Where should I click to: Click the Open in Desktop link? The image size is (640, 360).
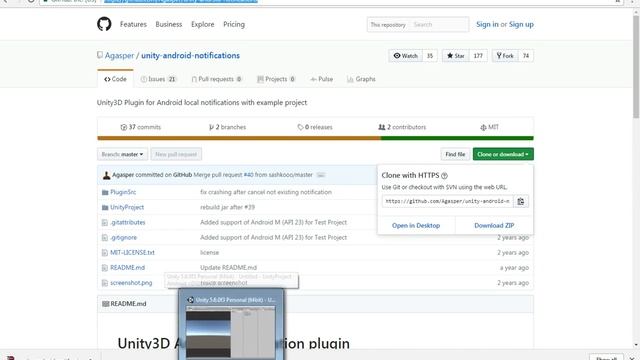point(416,225)
